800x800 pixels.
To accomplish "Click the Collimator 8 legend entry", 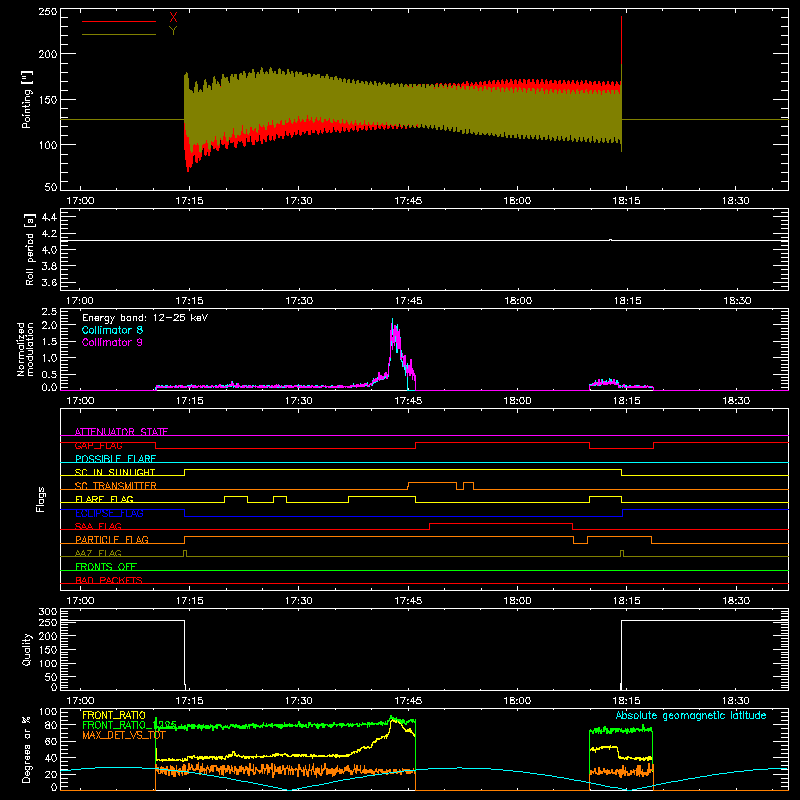I will 112,330.
